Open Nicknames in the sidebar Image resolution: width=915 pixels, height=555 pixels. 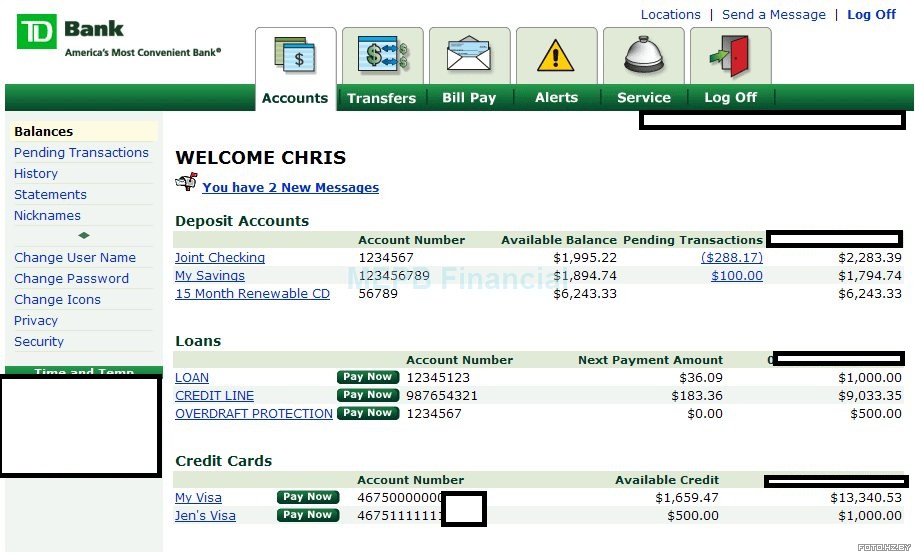pyautogui.click(x=47, y=215)
